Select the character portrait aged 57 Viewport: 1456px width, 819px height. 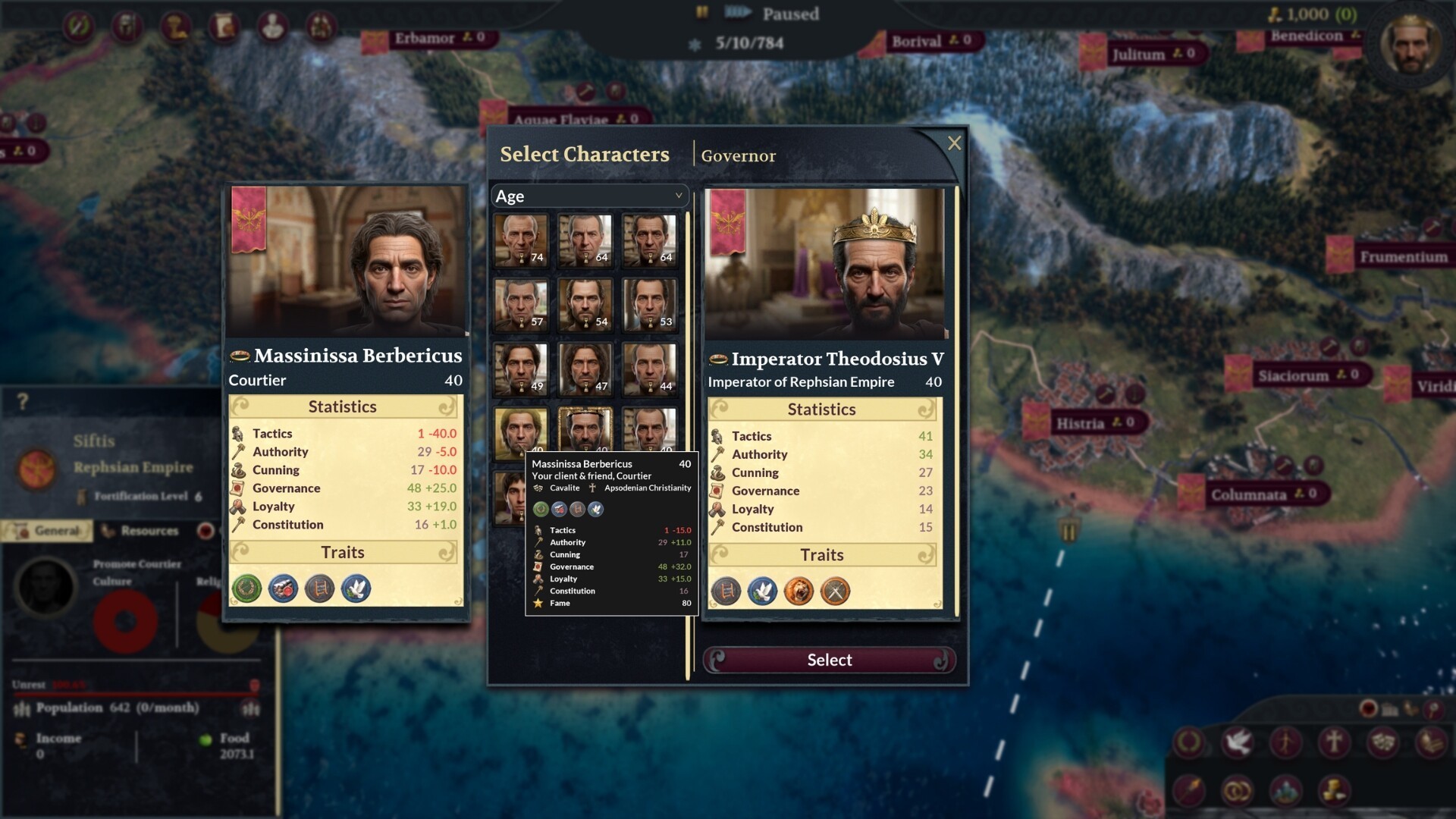pyautogui.click(x=521, y=304)
